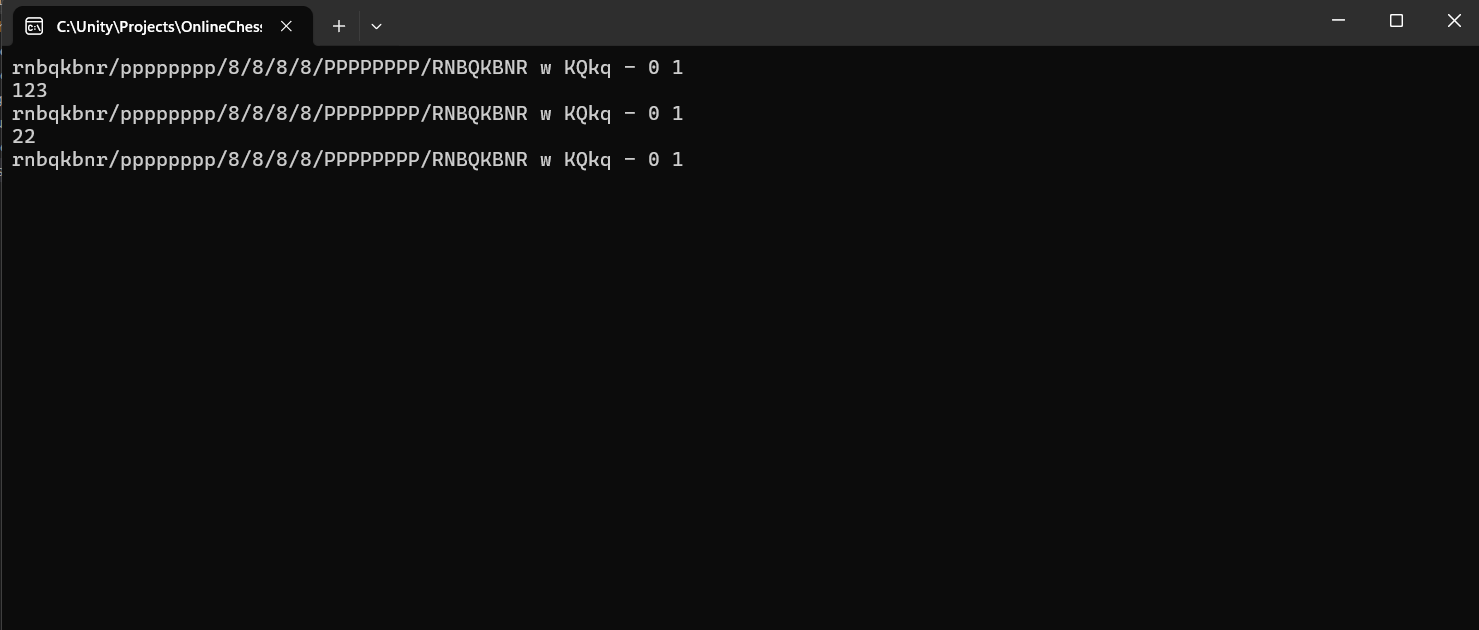Click the first FEN output line

[x=347, y=68]
